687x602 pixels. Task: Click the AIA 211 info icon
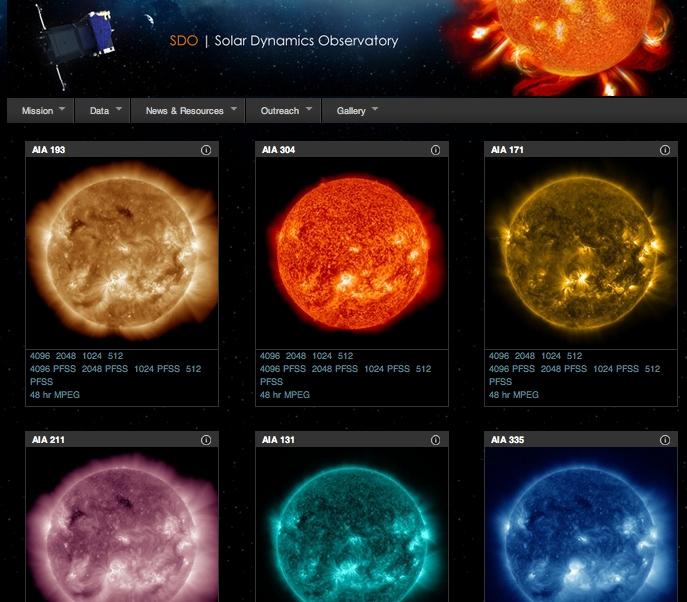tap(206, 440)
